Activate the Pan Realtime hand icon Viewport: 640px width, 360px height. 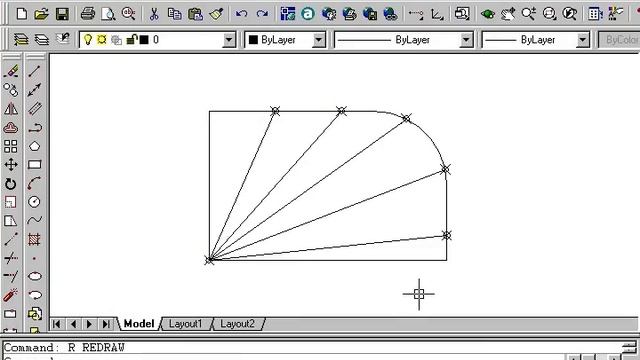pos(508,14)
